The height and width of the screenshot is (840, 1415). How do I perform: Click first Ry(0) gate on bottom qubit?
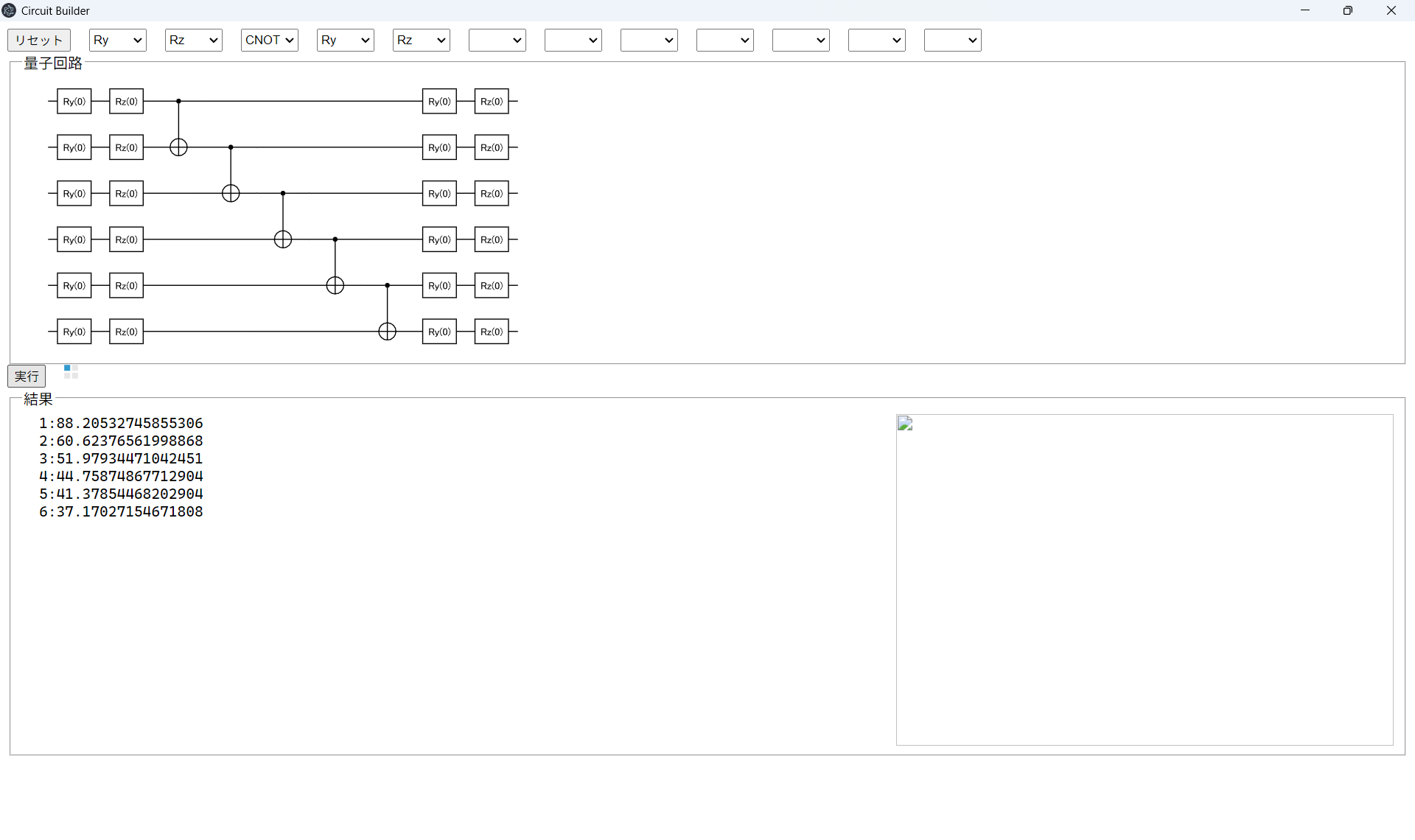click(74, 332)
